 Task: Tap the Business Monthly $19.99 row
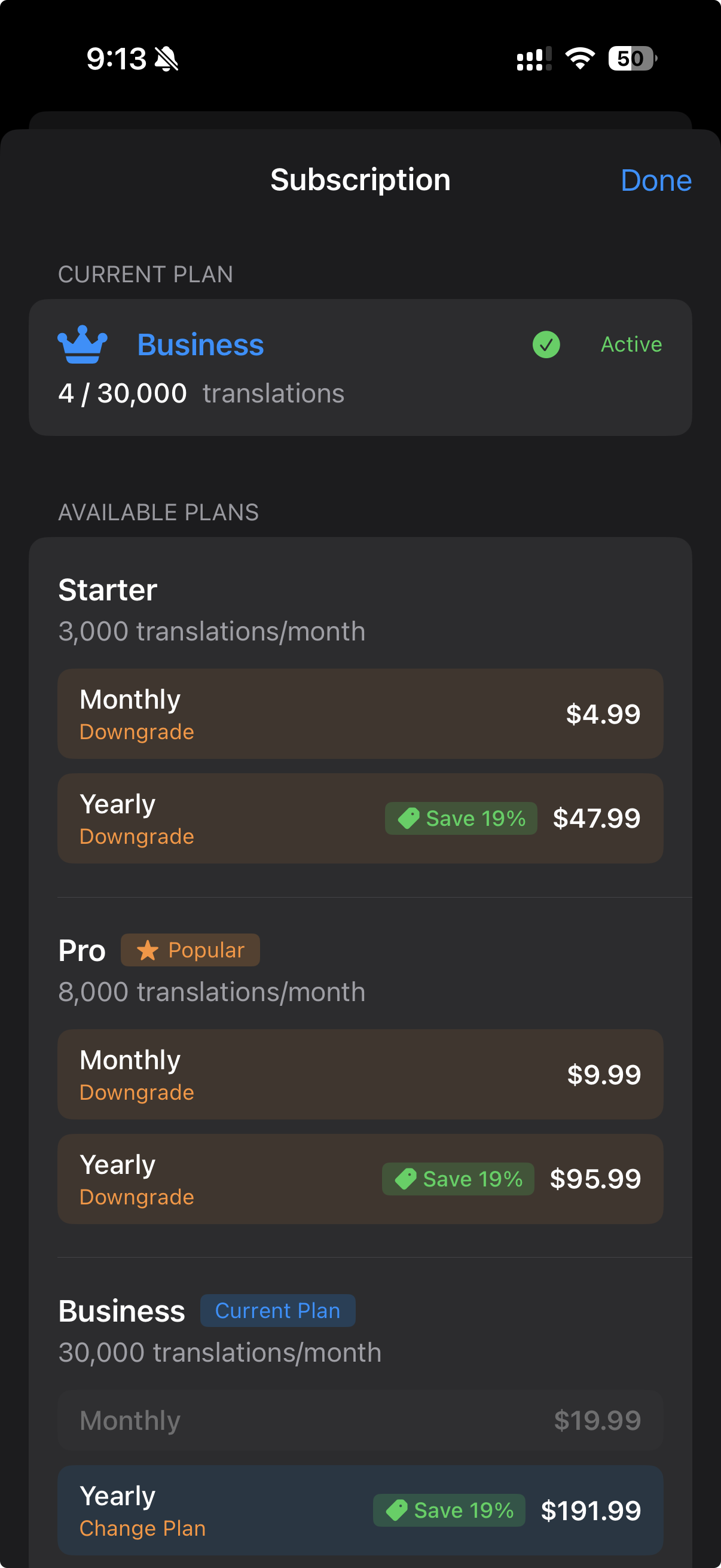[x=360, y=1420]
